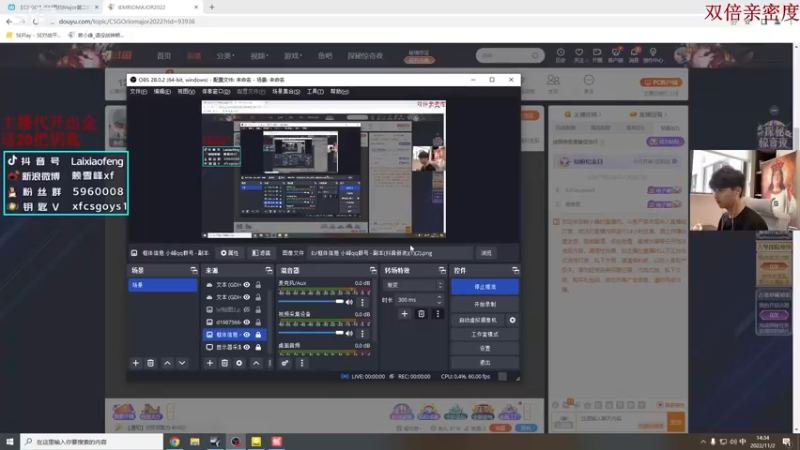Viewport: 800px width, 450px height.
Task: Undock the Scenes panel
Action: pyautogui.click(x=194, y=270)
